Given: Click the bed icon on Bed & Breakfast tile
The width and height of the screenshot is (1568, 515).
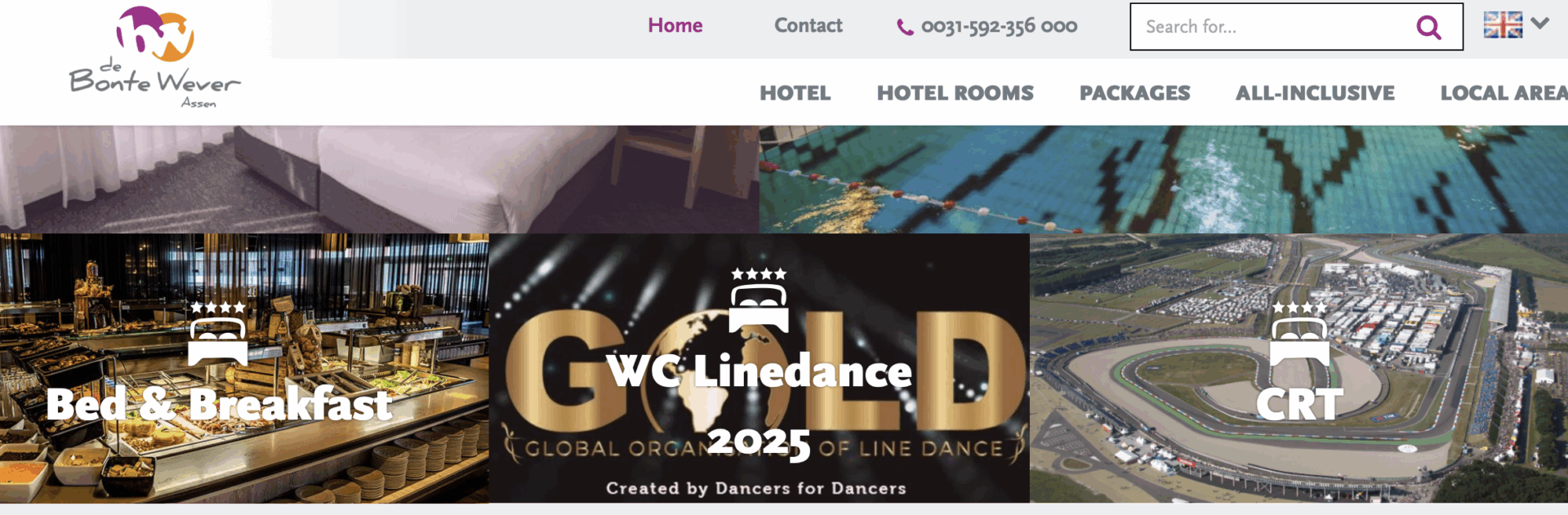Looking at the screenshot, I should 217,342.
